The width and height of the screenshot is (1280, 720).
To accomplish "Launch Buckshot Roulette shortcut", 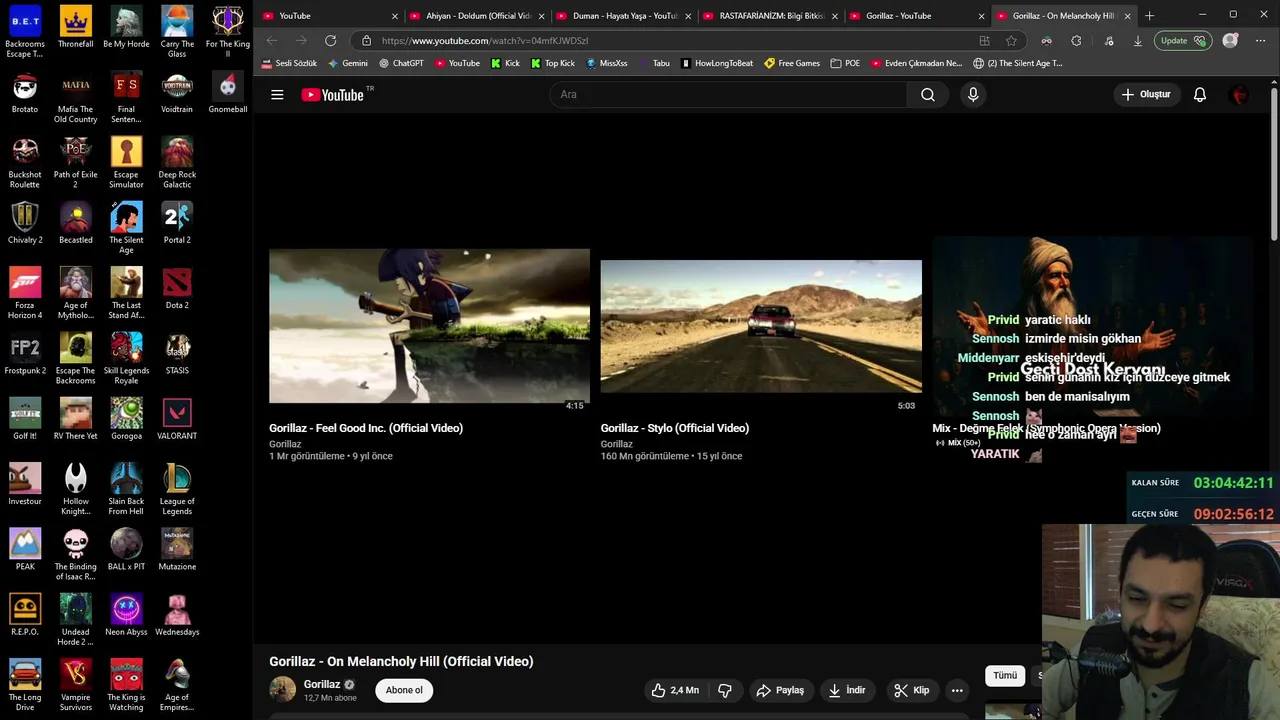I will [x=25, y=162].
